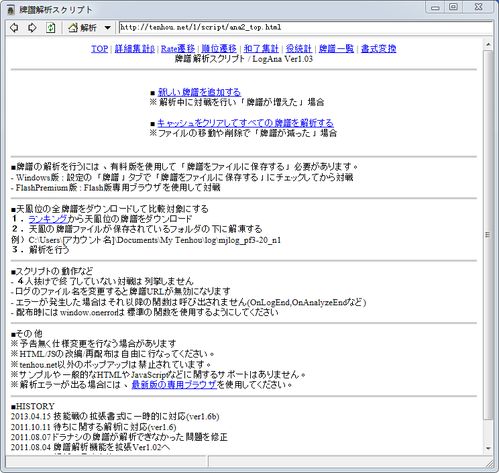Click the green reload page icon
The image size is (499, 473).
click(50, 28)
